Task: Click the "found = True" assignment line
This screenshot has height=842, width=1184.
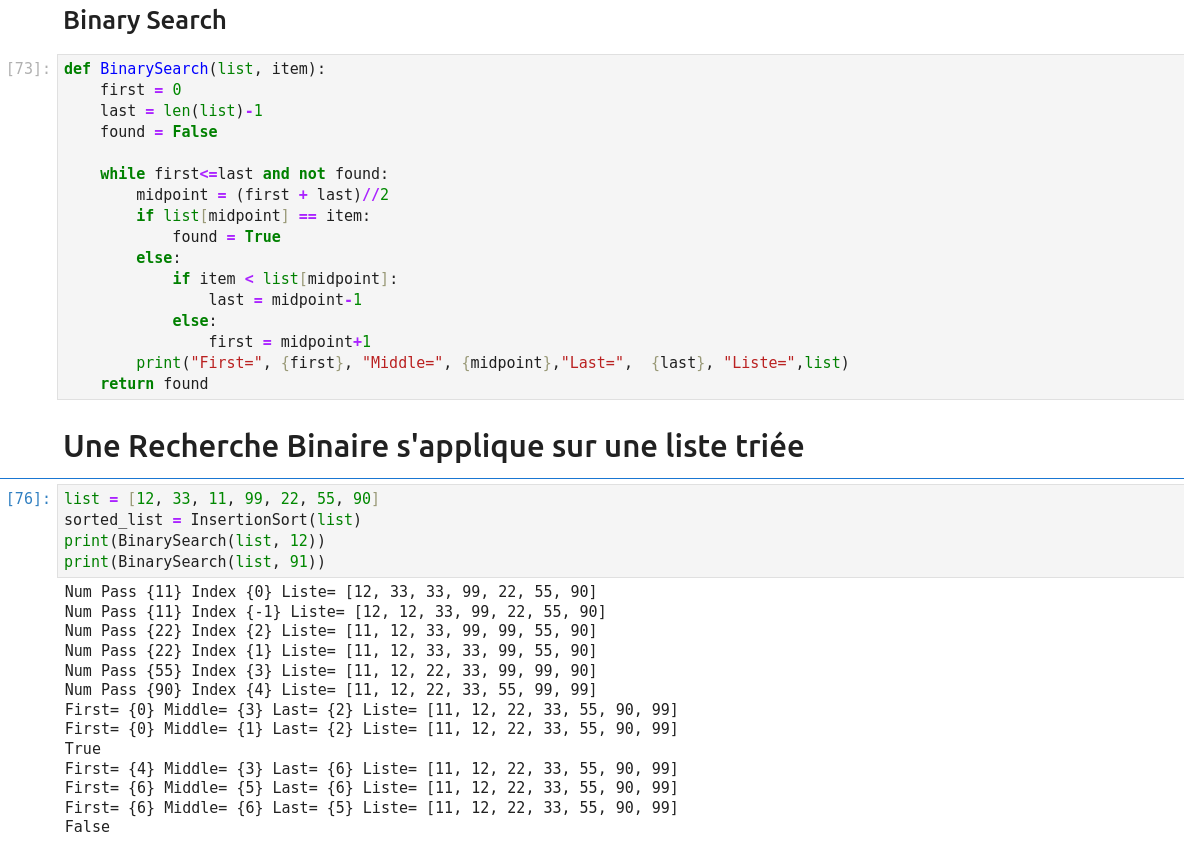Action: point(226,237)
